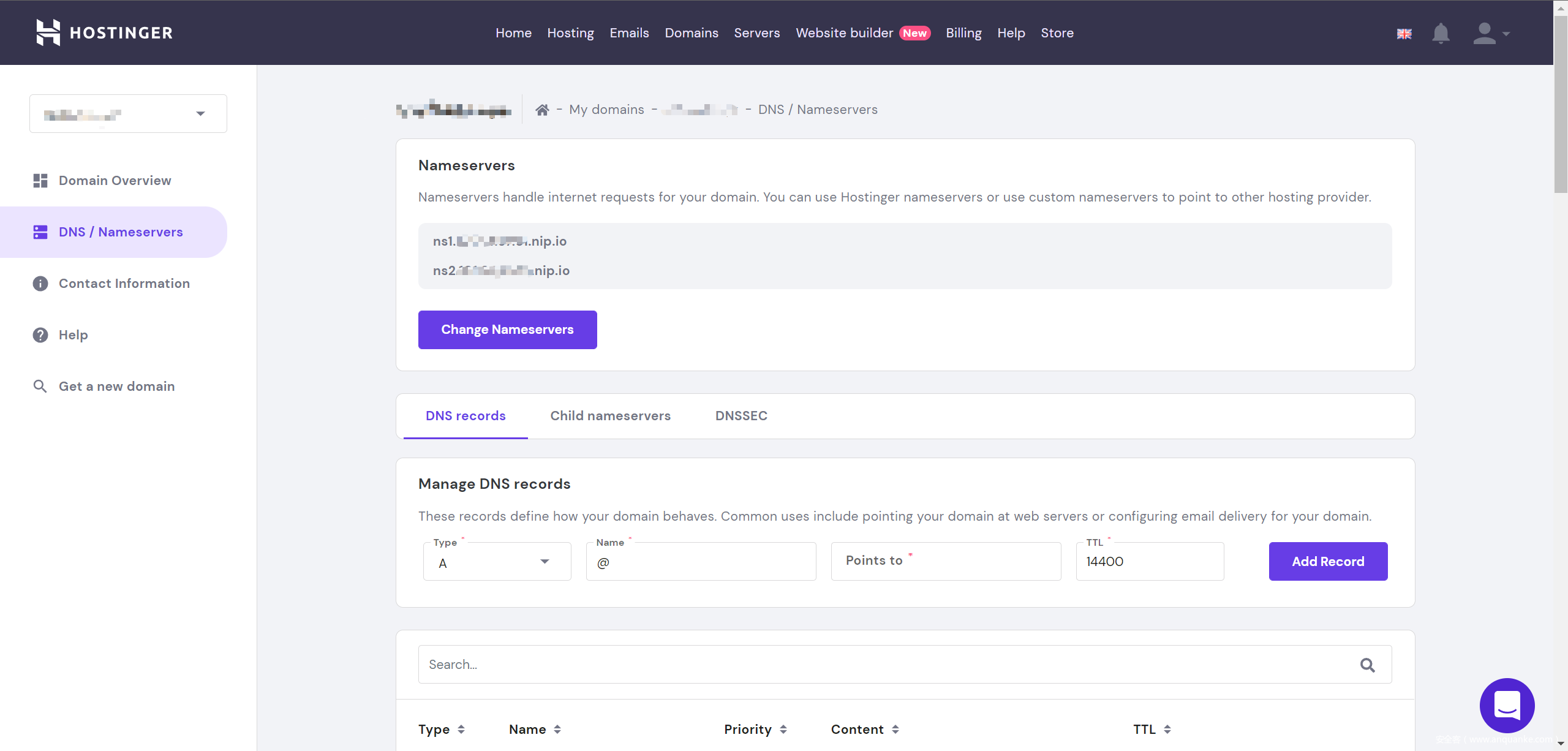Sort records by TTL column
This screenshot has width=1568, height=751.
coord(1167,729)
